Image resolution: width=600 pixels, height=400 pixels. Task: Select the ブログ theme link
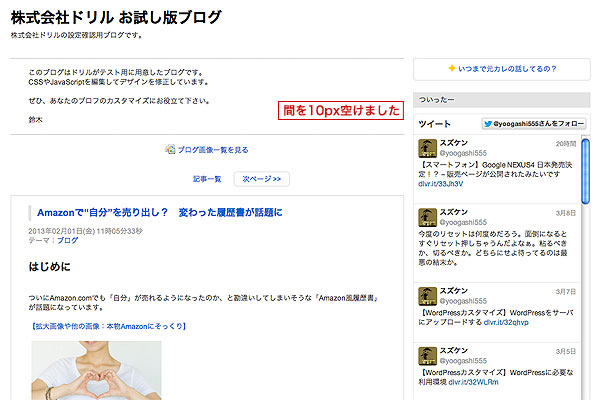click(68, 240)
